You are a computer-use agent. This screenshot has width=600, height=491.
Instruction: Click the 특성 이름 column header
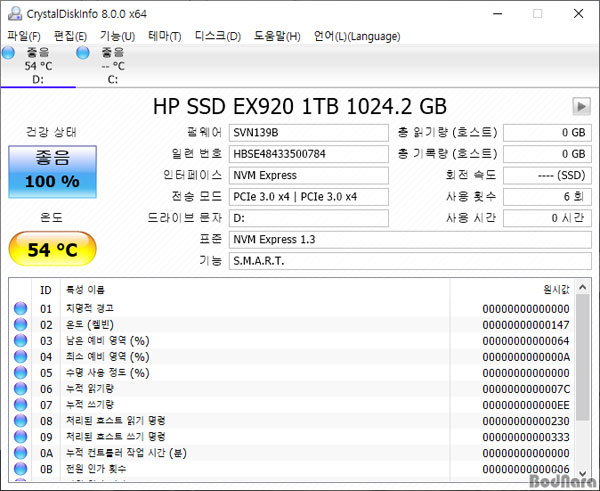tap(255, 290)
